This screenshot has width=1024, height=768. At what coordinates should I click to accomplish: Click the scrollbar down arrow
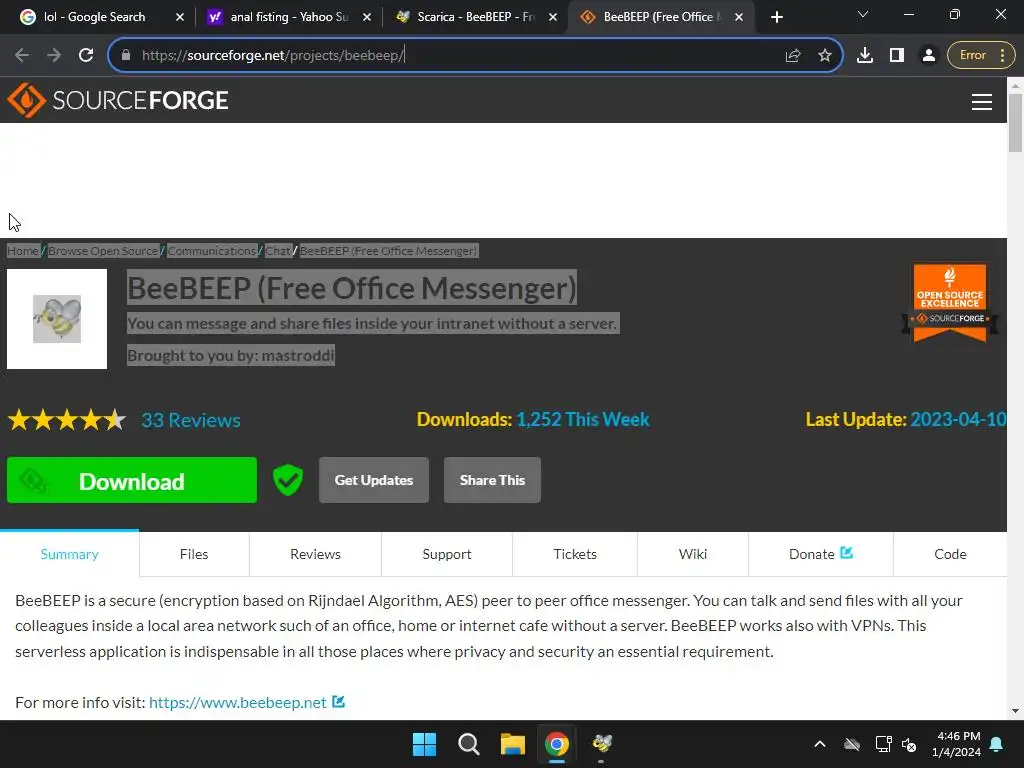pos(1015,711)
